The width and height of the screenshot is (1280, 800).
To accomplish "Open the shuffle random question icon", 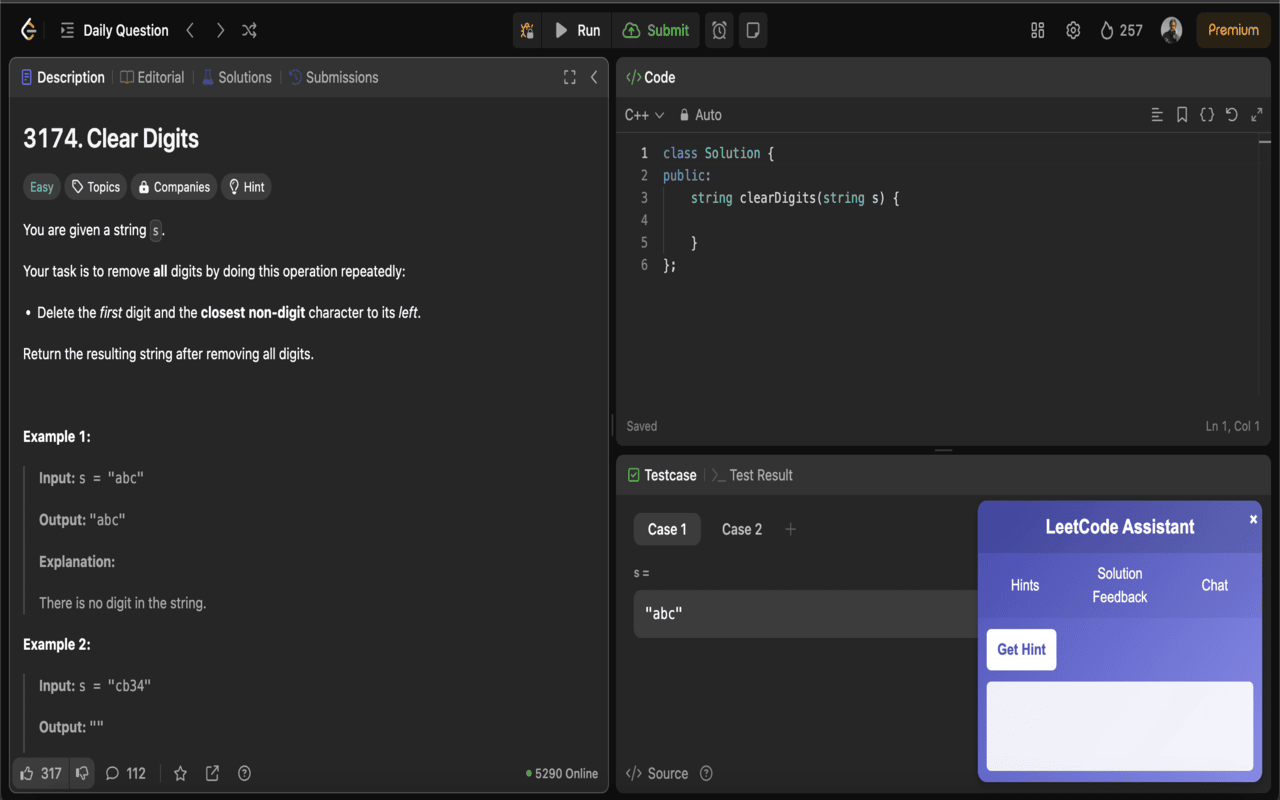I will point(249,30).
